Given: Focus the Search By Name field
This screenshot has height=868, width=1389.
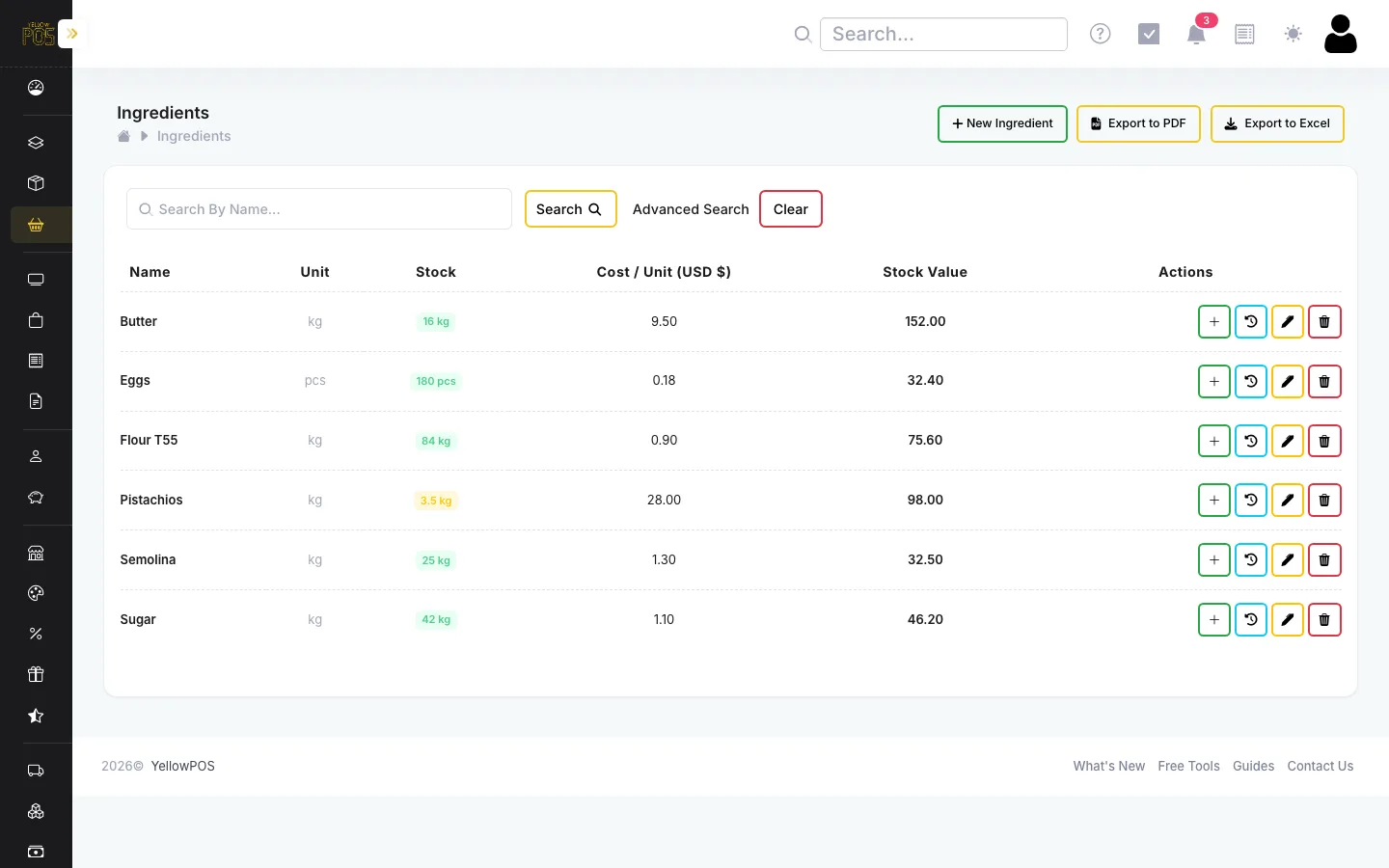Looking at the screenshot, I should (x=318, y=209).
